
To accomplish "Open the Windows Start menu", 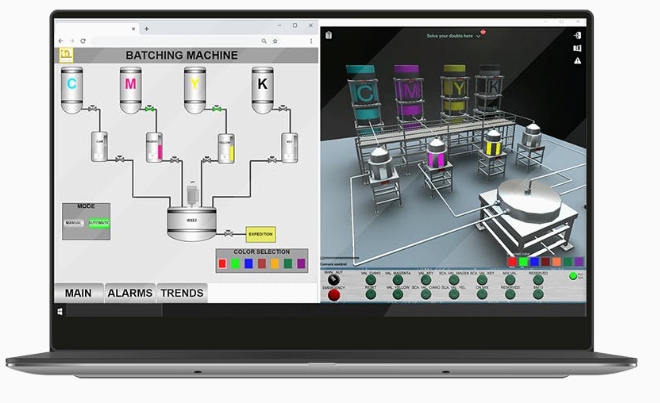I will tap(60, 311).
